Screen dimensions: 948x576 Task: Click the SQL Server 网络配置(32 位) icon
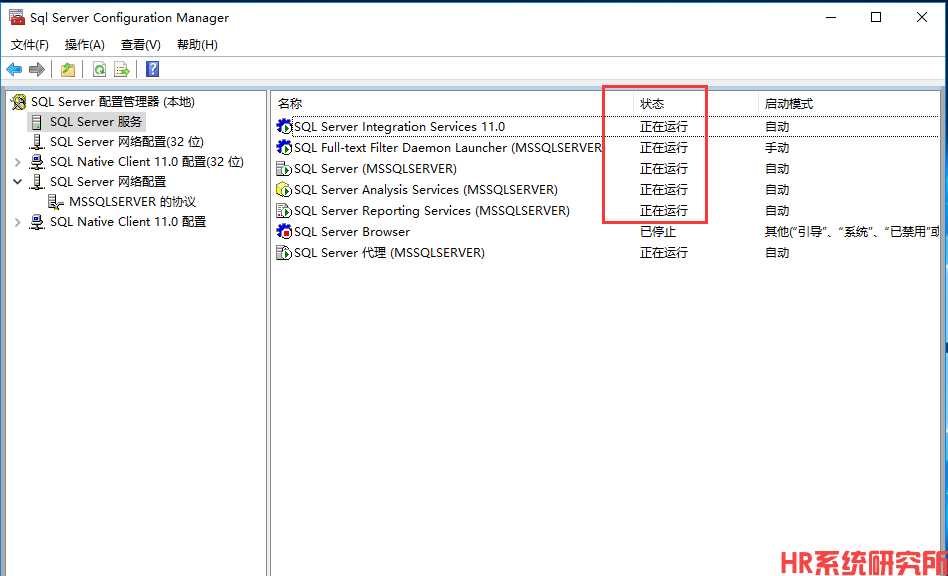coord(37,142)
